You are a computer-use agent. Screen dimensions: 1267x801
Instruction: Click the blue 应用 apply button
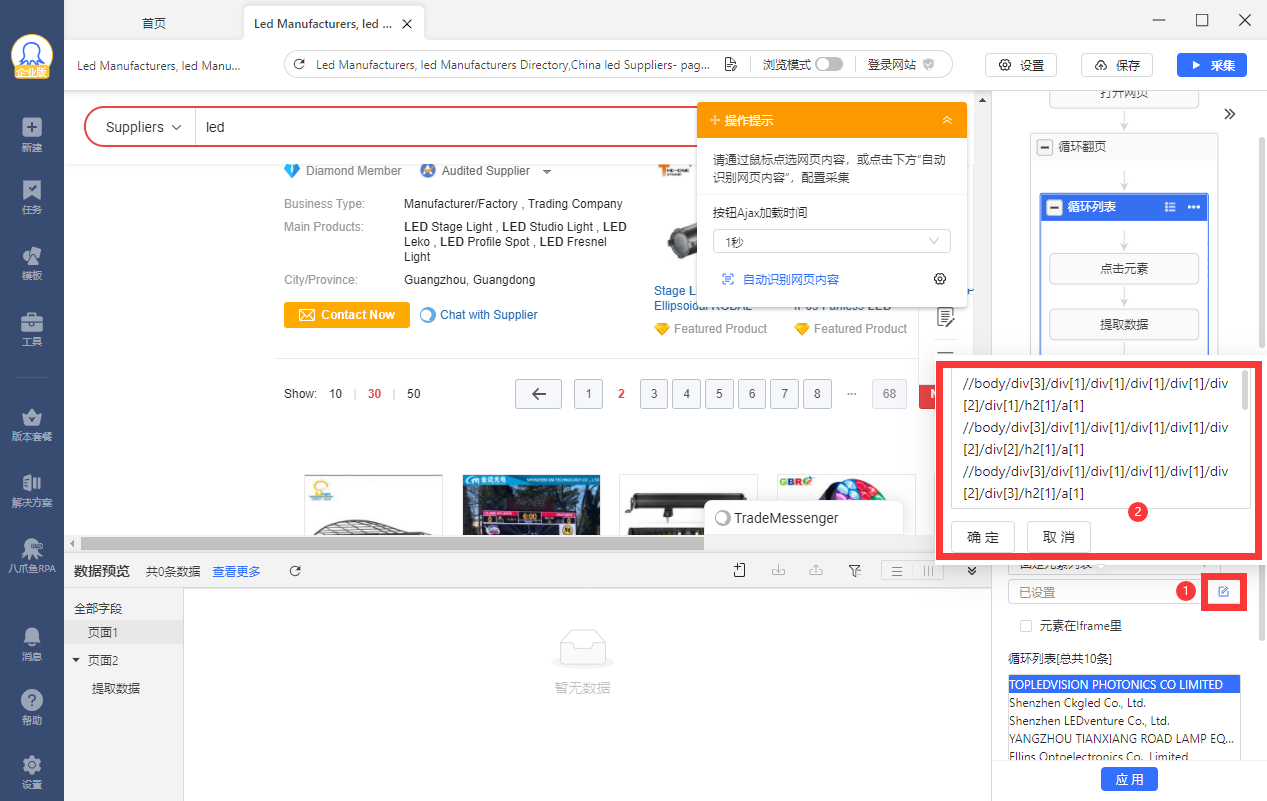(x=1129, y=779)
